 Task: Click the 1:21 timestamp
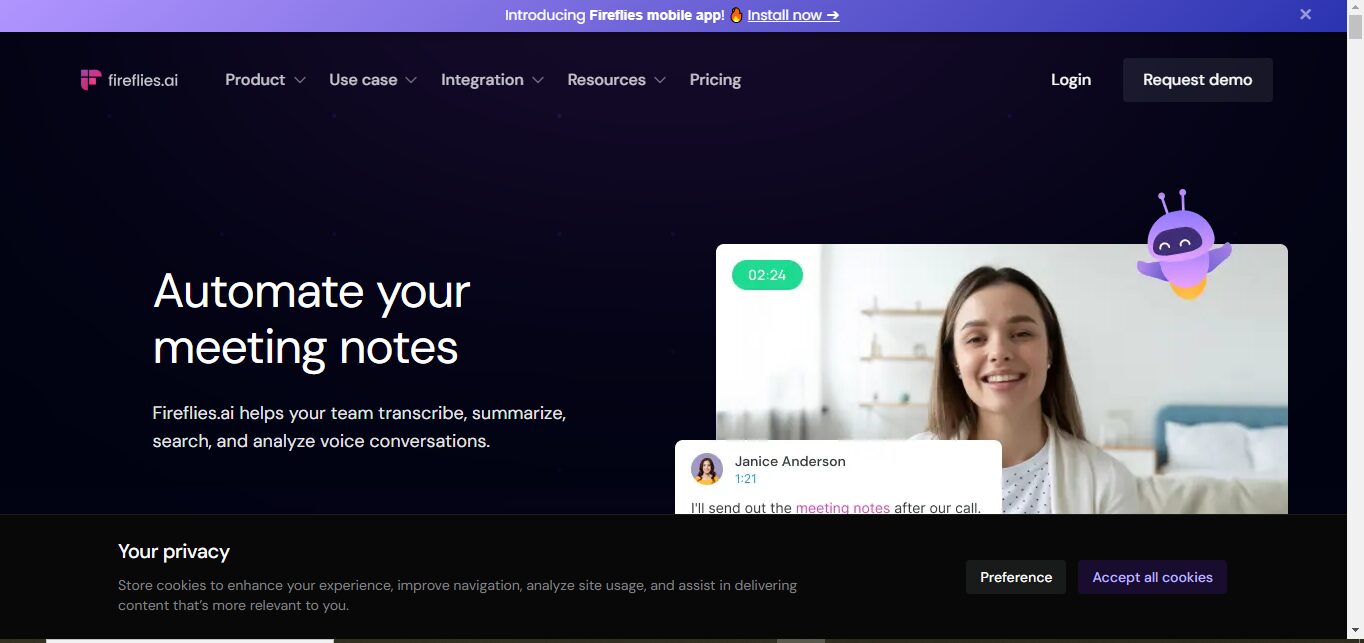[746, 479]
